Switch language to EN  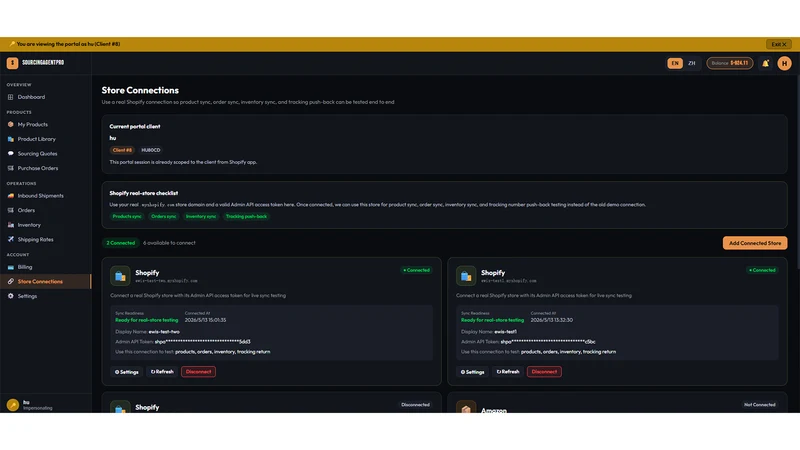coord(674,63)
